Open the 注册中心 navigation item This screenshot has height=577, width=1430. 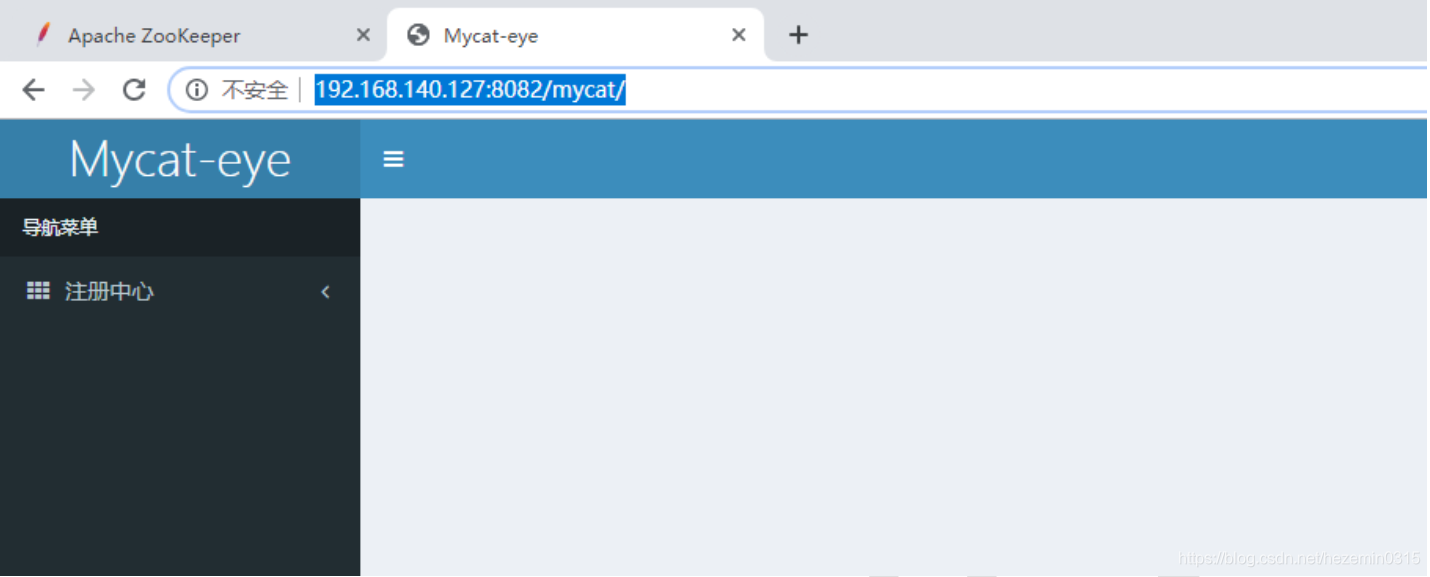click(x=180, y=291)
